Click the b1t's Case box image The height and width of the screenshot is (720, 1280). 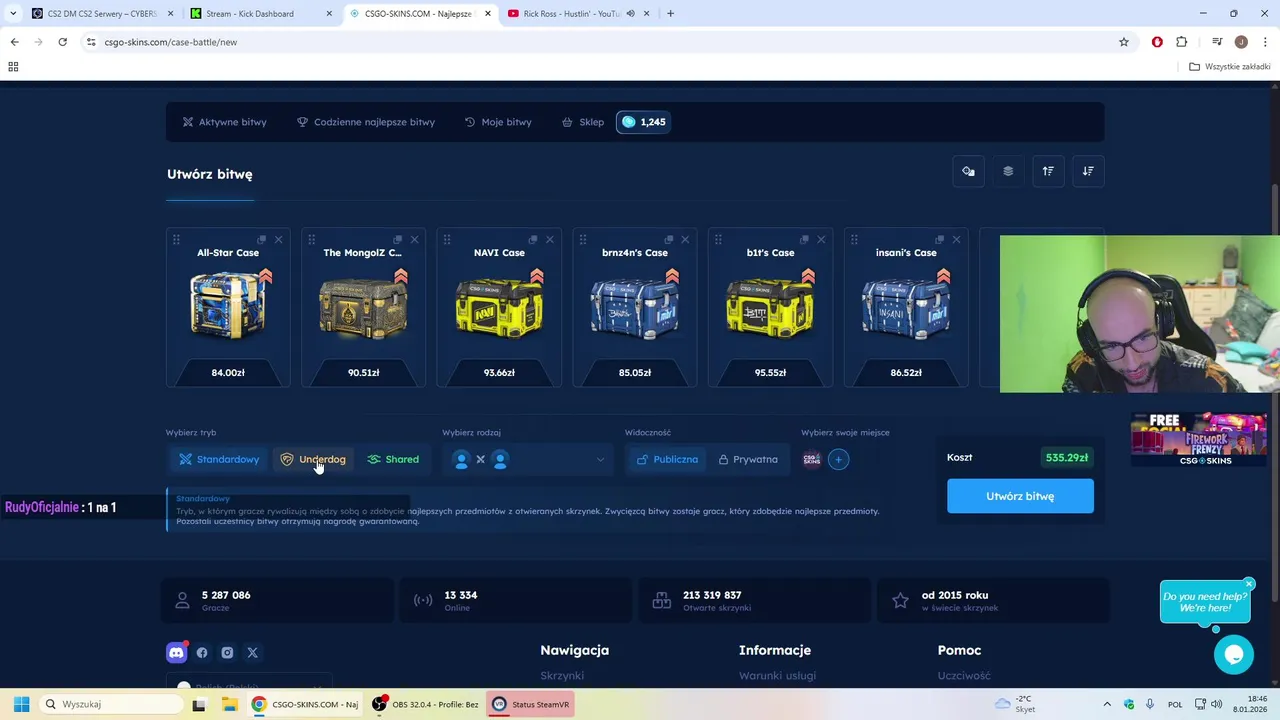pyautogui.click(x=770, y=306)
